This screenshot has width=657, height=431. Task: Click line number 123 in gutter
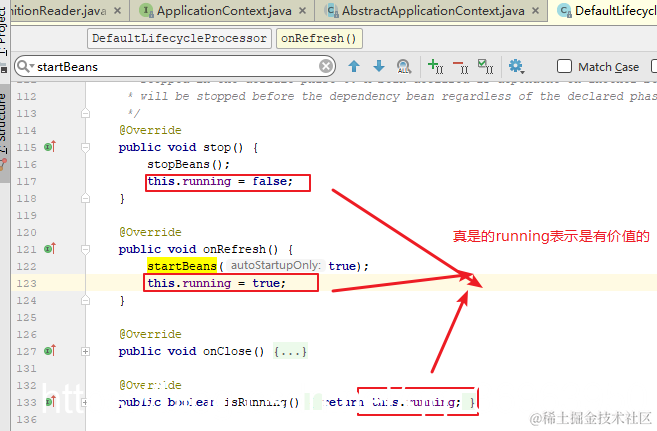26,284
